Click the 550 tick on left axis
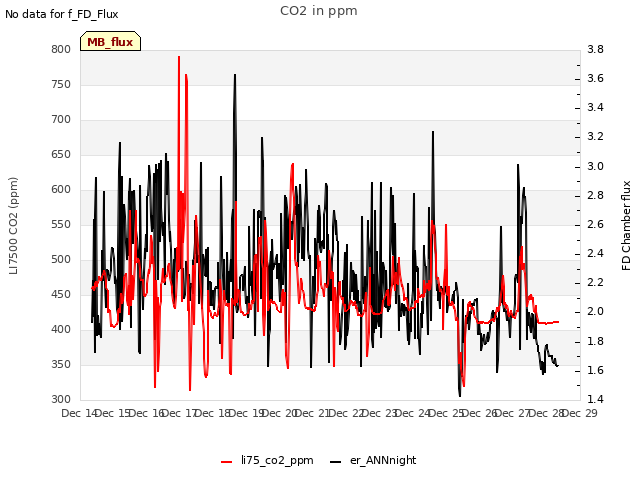 pyautogui.click(x=61, y=224)
